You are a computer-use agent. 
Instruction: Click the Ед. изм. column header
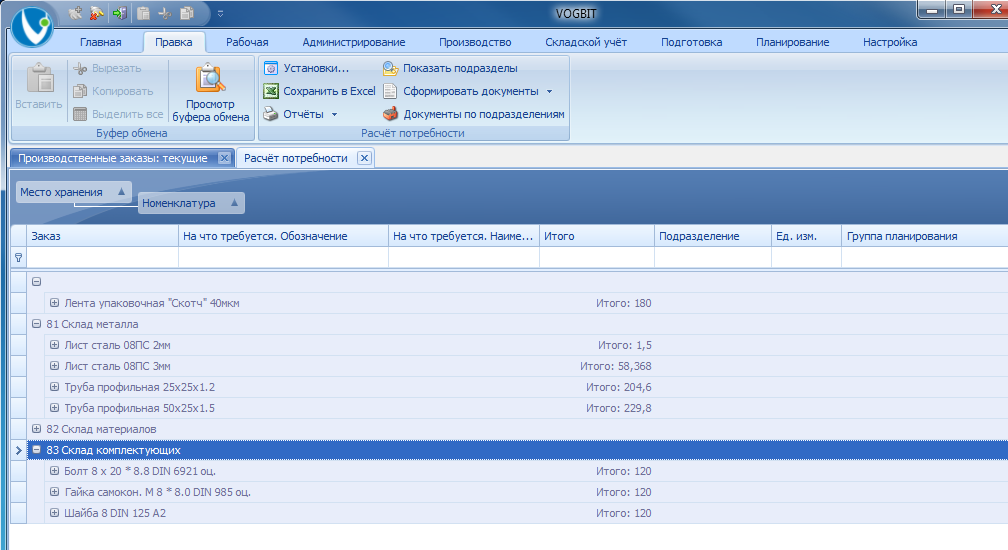(x=806, y=236)
